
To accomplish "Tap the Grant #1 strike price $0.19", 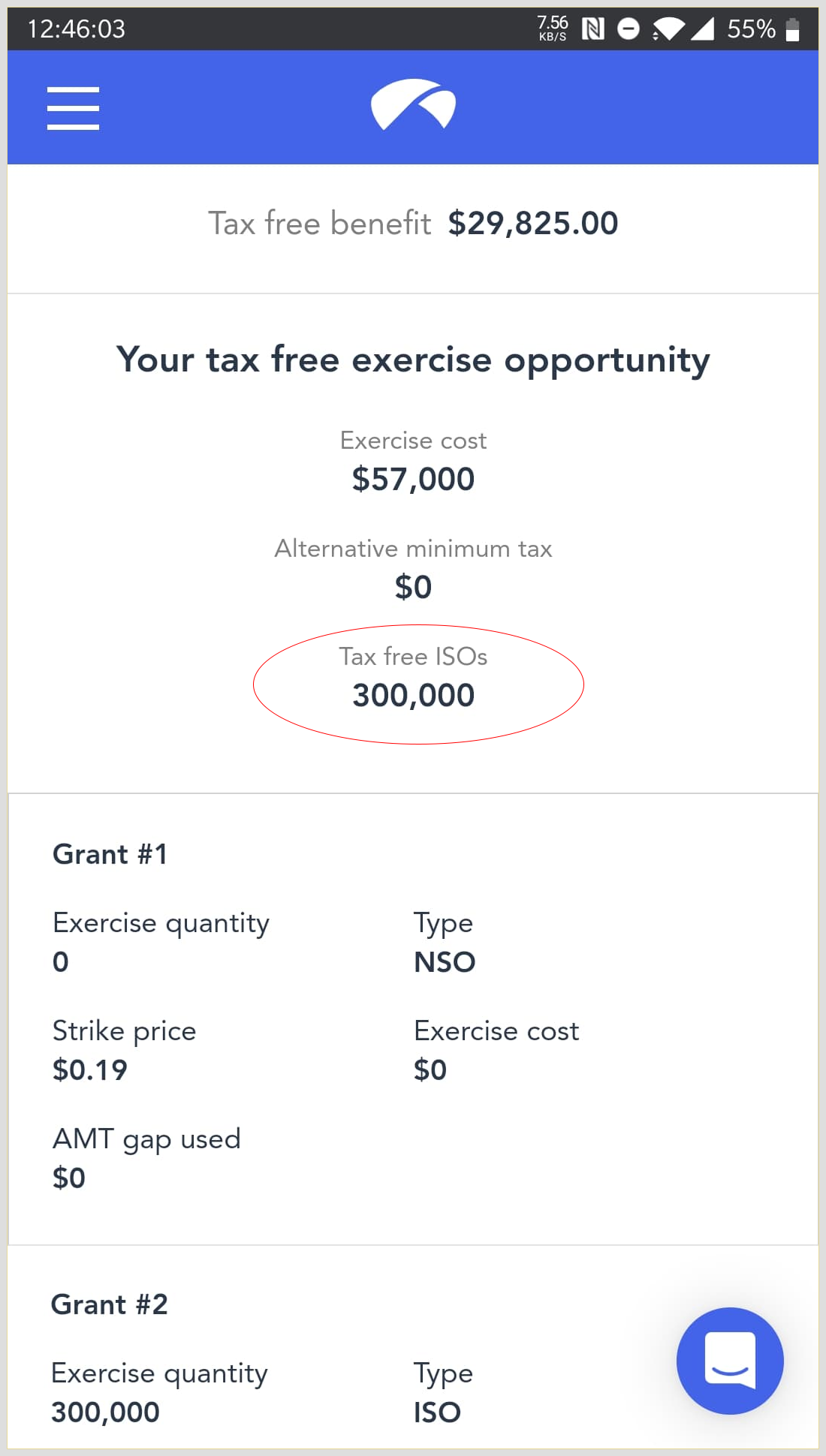I will click(90, 1069).
